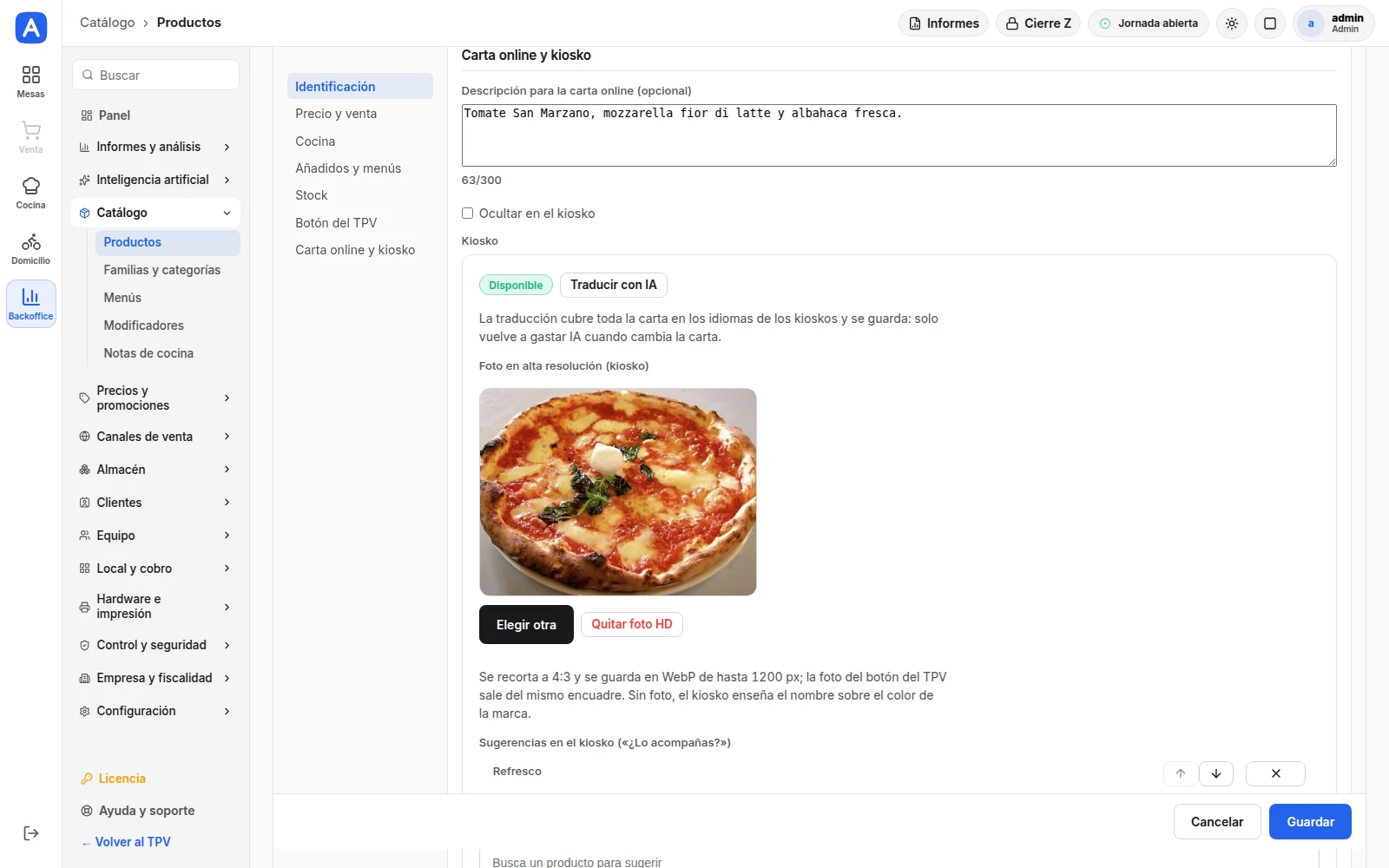Viewport: 1389px width, 868px height.
Task: Remove the Refresco suggestion with X
Action: click(x=1275, y=773)
